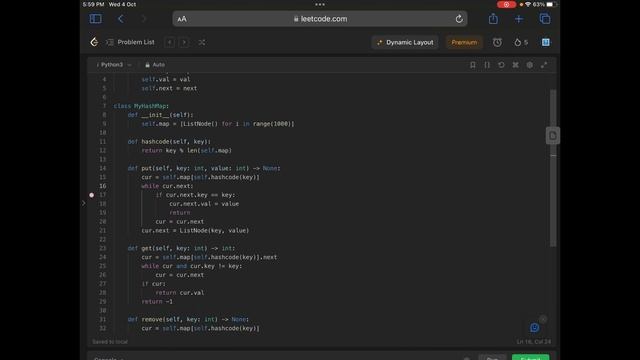Open editor settings gear
The width and height of the screenshot is (640, 360).
[x=529, y=65]
